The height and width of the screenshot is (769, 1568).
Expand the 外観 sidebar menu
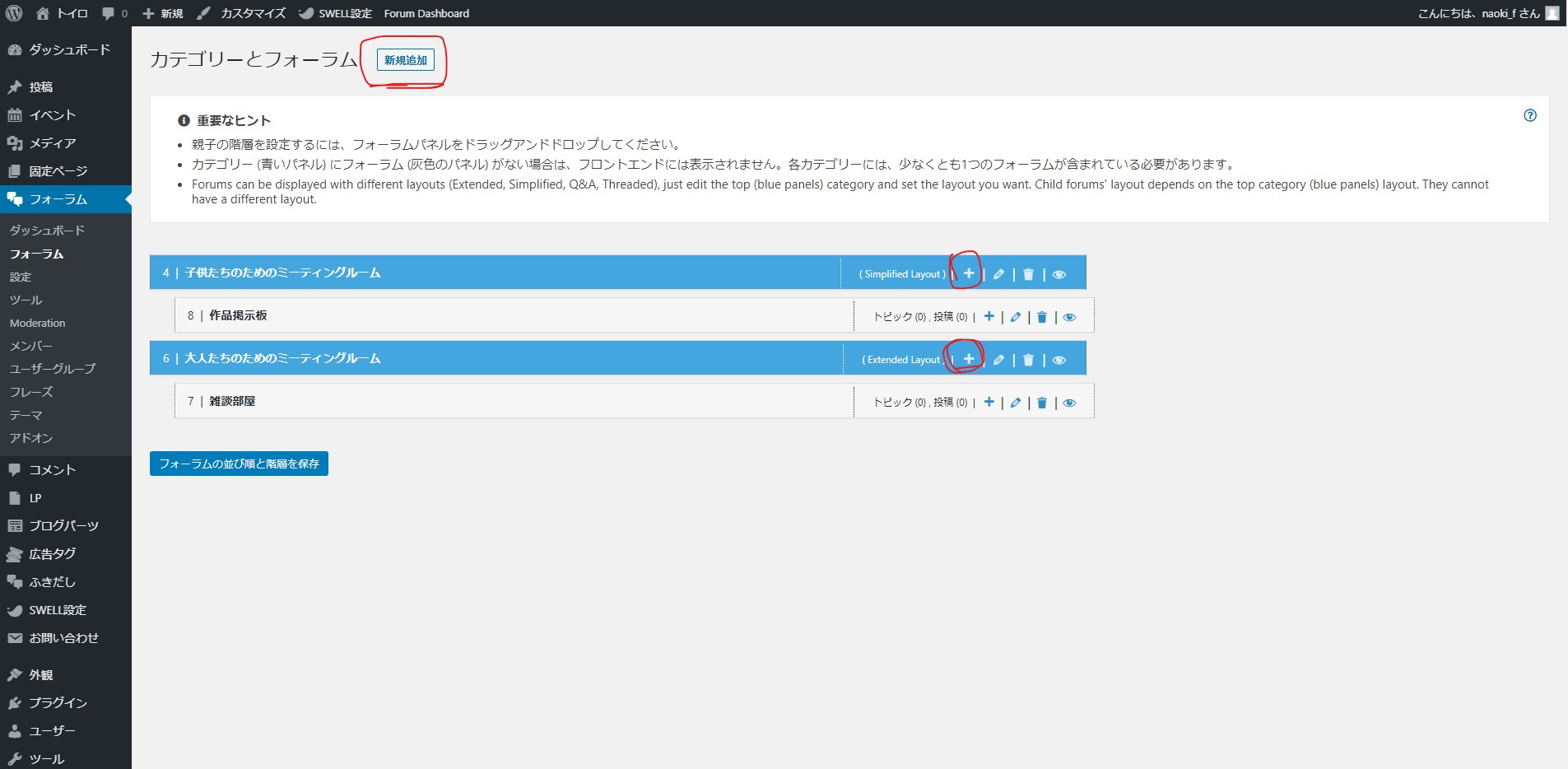click(41, 674)
